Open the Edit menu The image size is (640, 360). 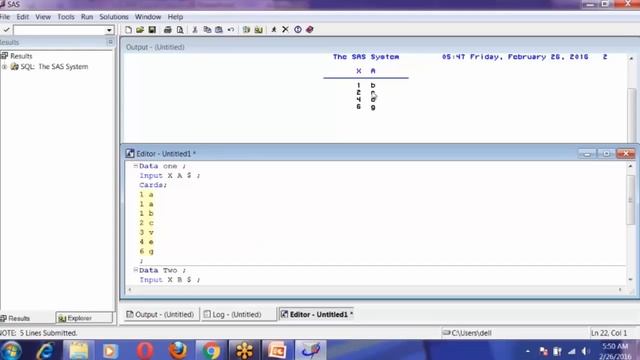click(x=23, y=17)
